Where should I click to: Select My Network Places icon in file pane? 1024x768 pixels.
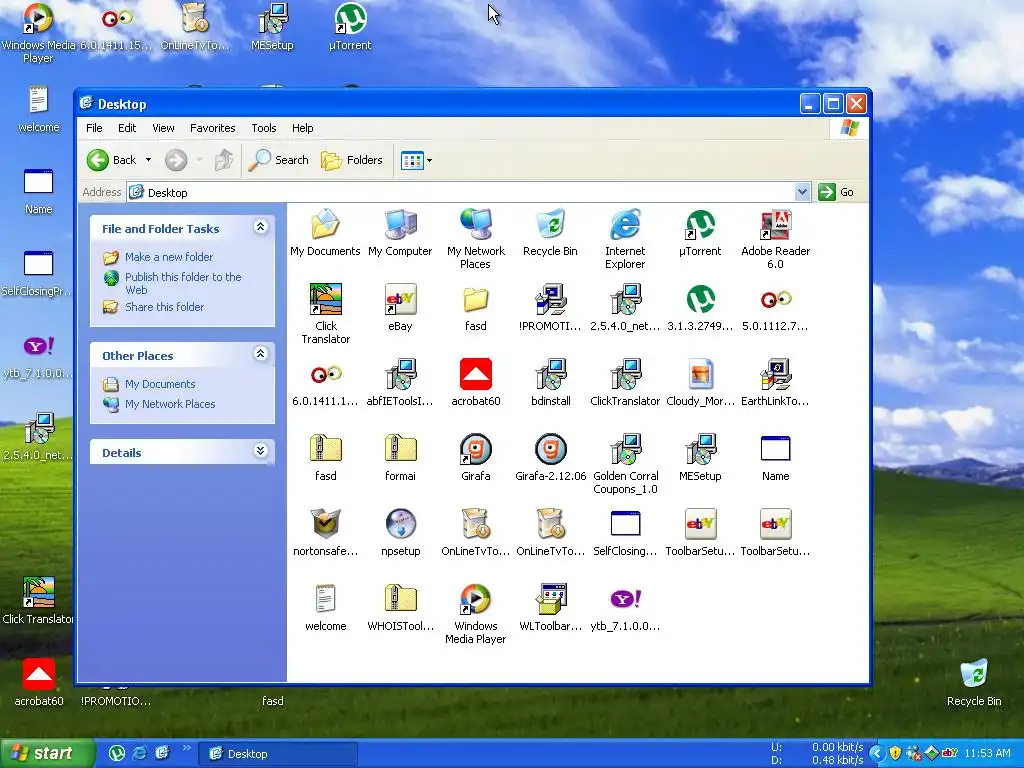click(x=475, y=225)
